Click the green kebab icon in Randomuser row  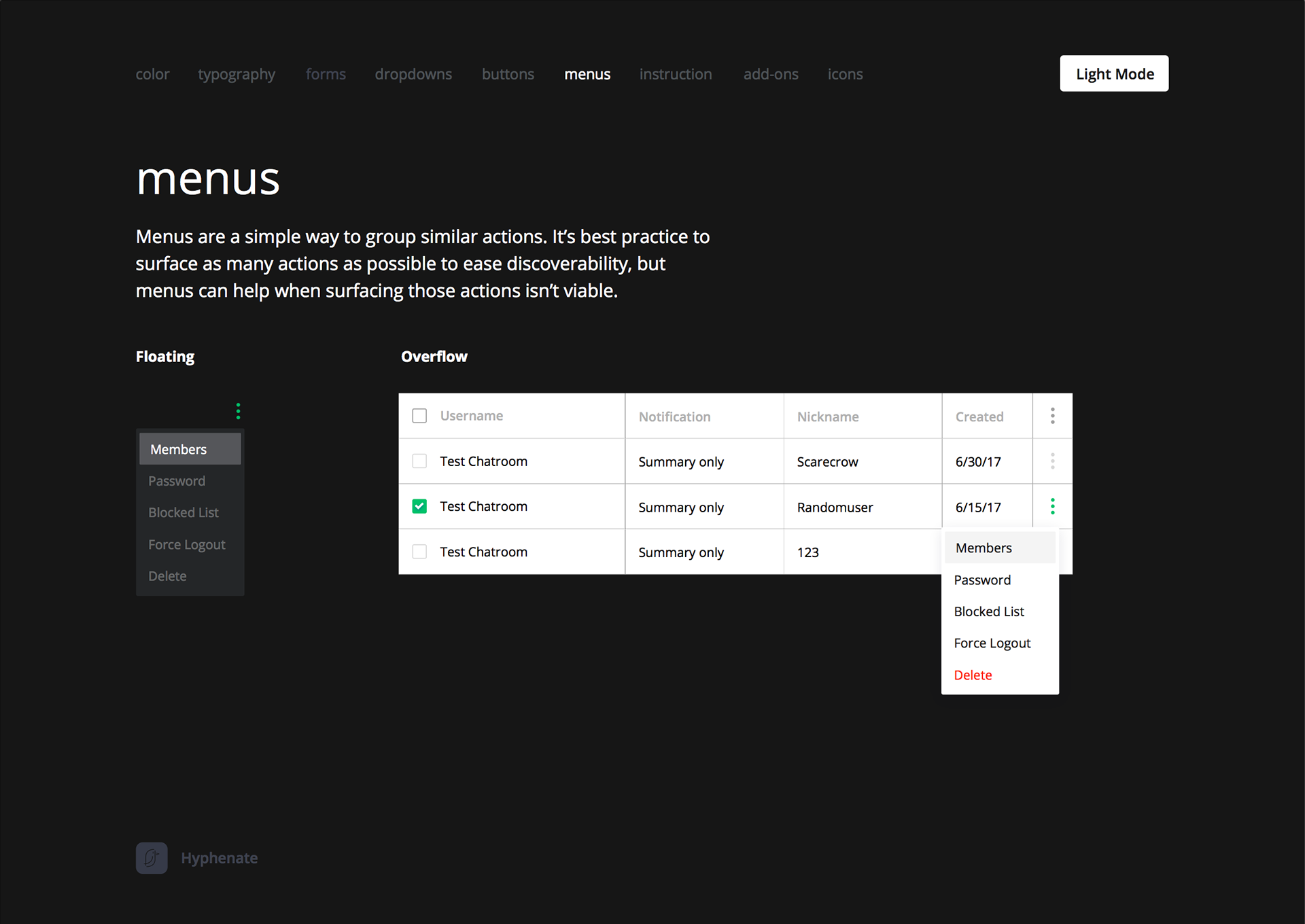(1052, 506)
